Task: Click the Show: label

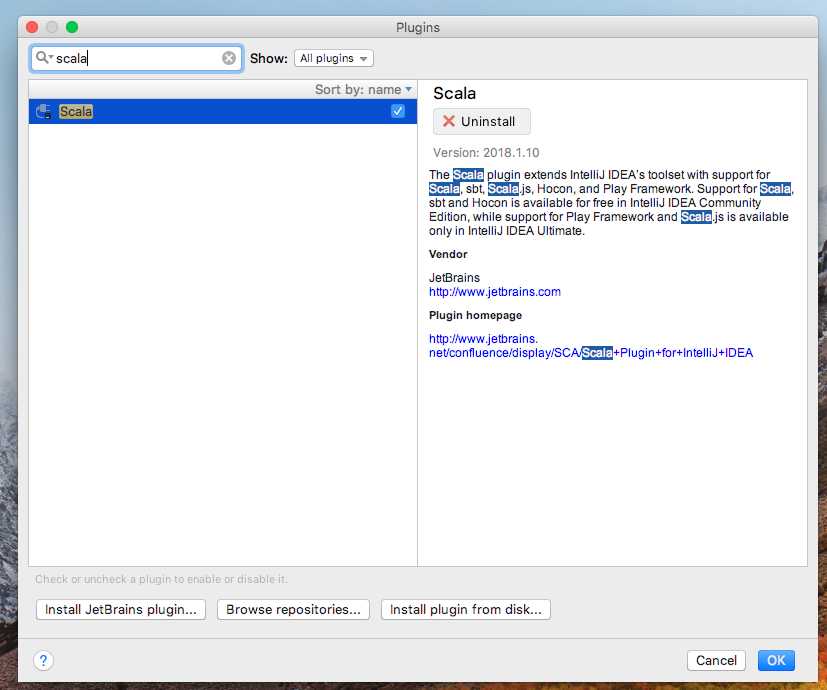Action: point(268,58)
